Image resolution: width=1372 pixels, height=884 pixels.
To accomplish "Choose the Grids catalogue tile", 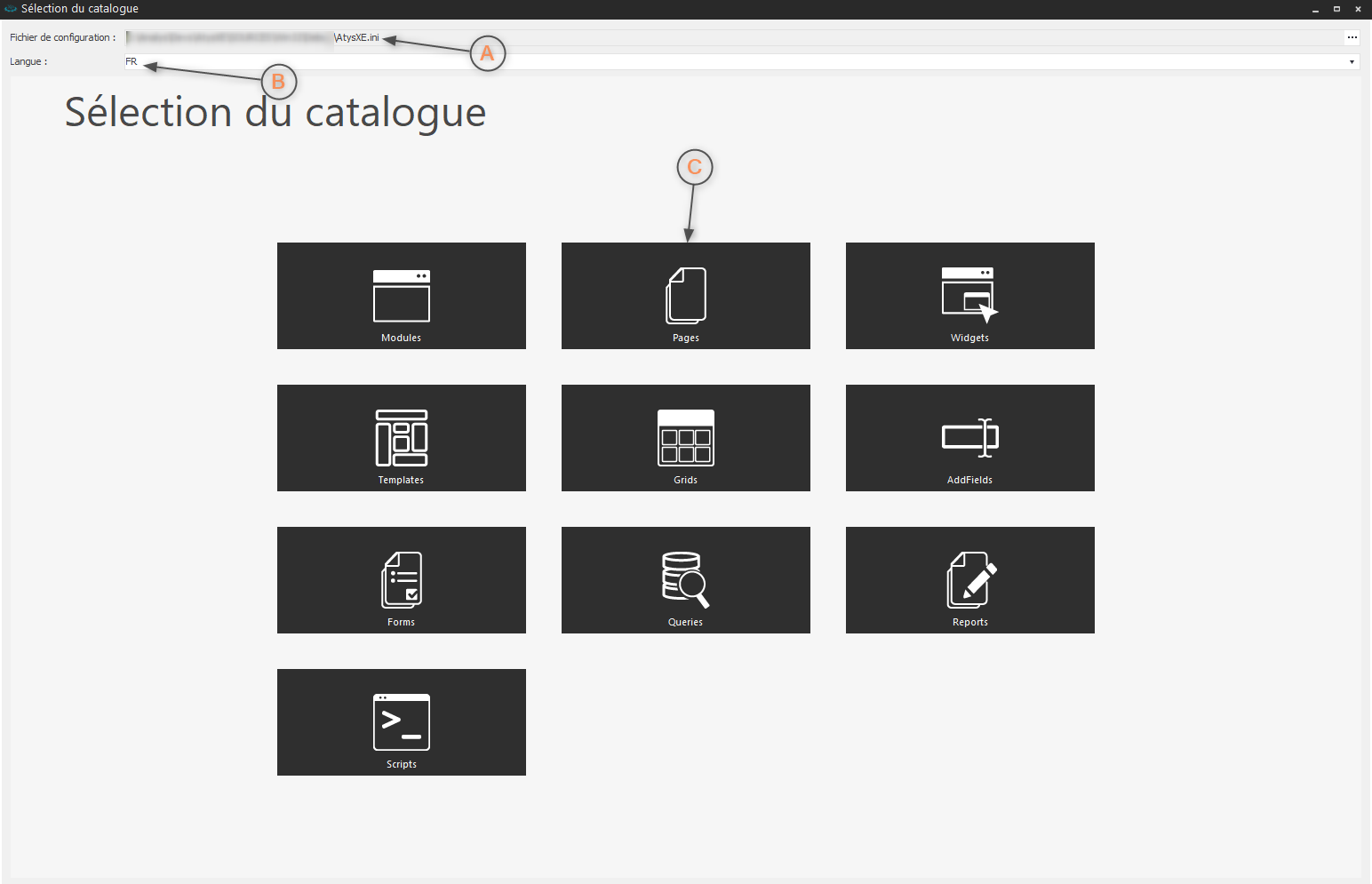I will point(685,438).
